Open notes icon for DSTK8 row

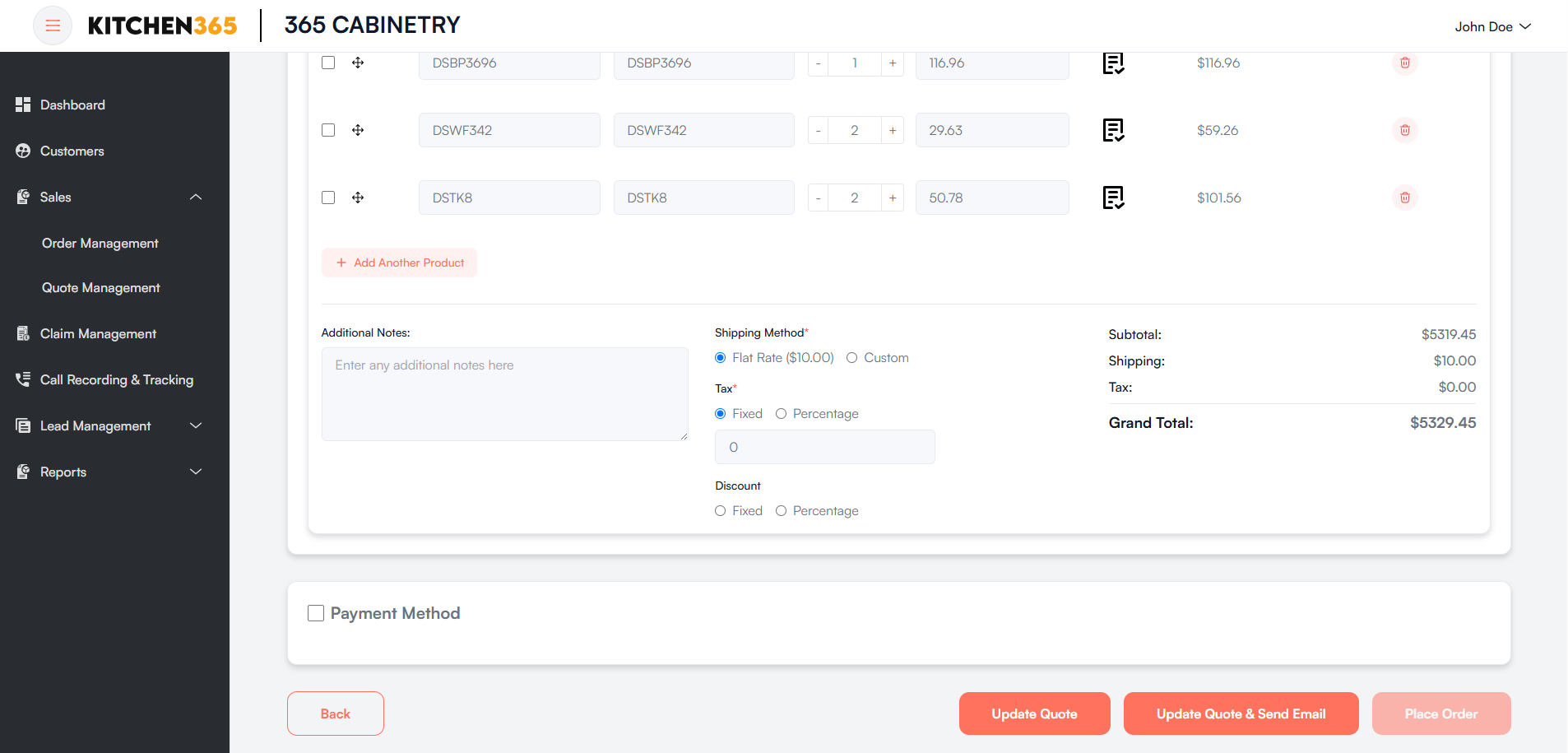1113,198
